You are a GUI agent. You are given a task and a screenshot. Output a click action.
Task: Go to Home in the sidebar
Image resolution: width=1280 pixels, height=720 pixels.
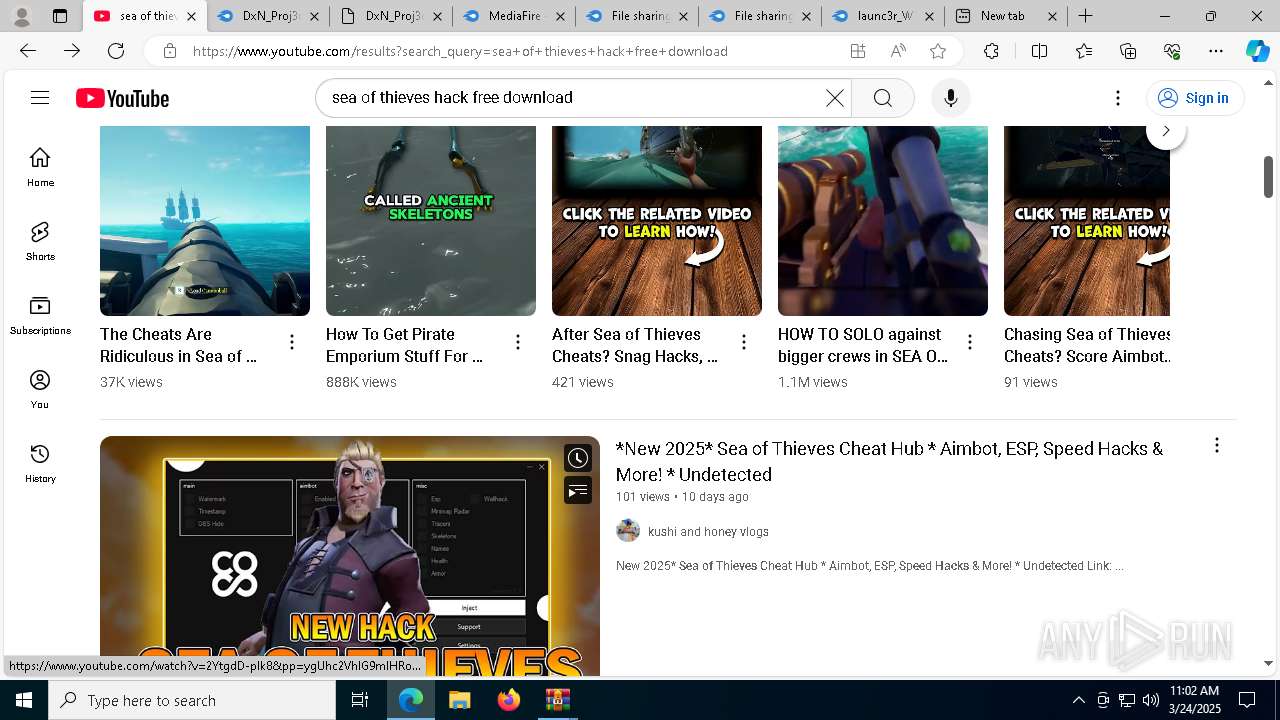point(40,167)
